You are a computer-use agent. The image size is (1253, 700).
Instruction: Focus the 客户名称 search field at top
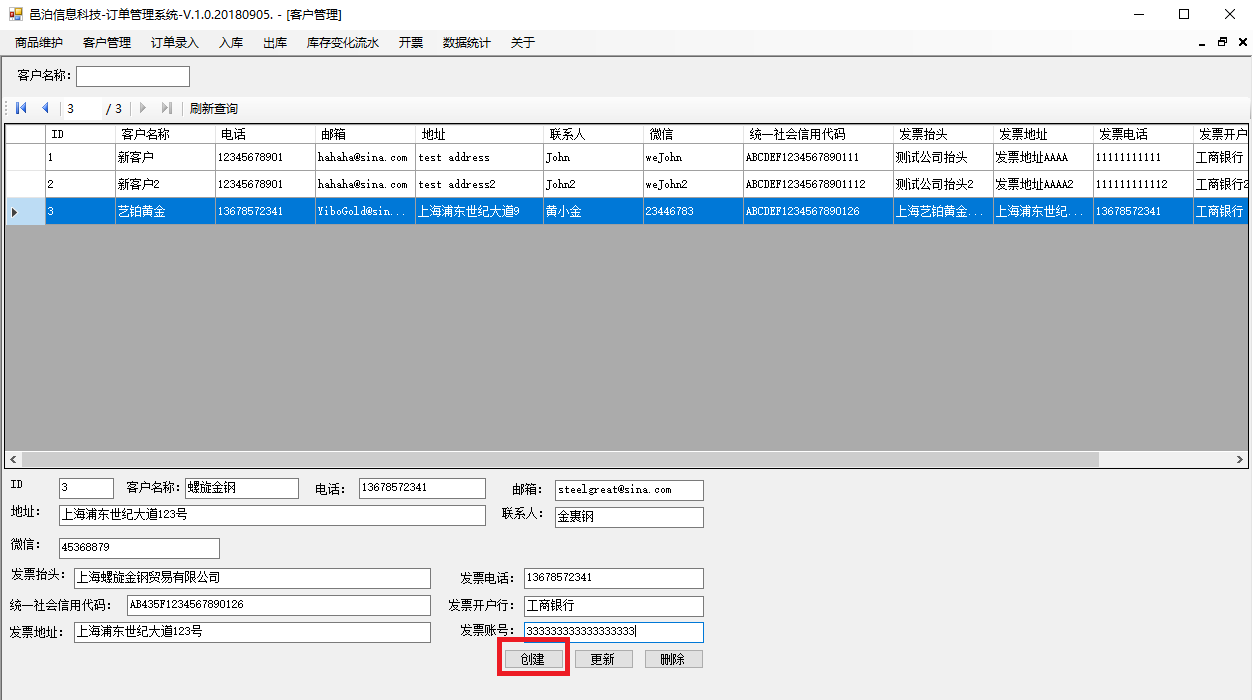tap(133, 76)
